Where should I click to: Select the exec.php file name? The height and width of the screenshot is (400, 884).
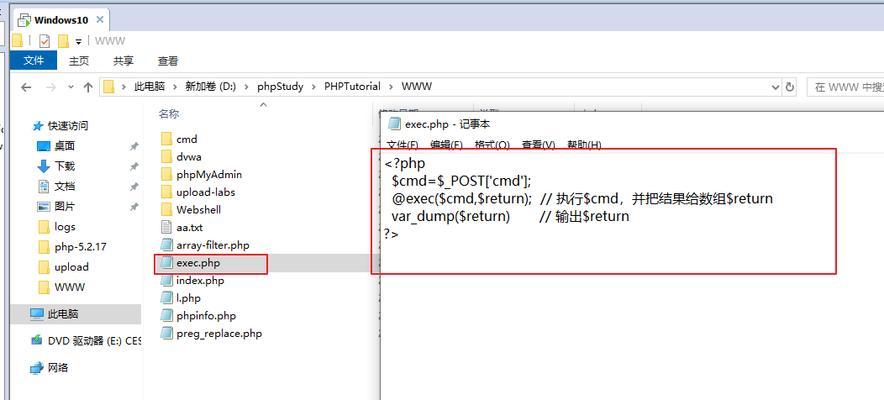pyautogui.click(x=198, y=263)
